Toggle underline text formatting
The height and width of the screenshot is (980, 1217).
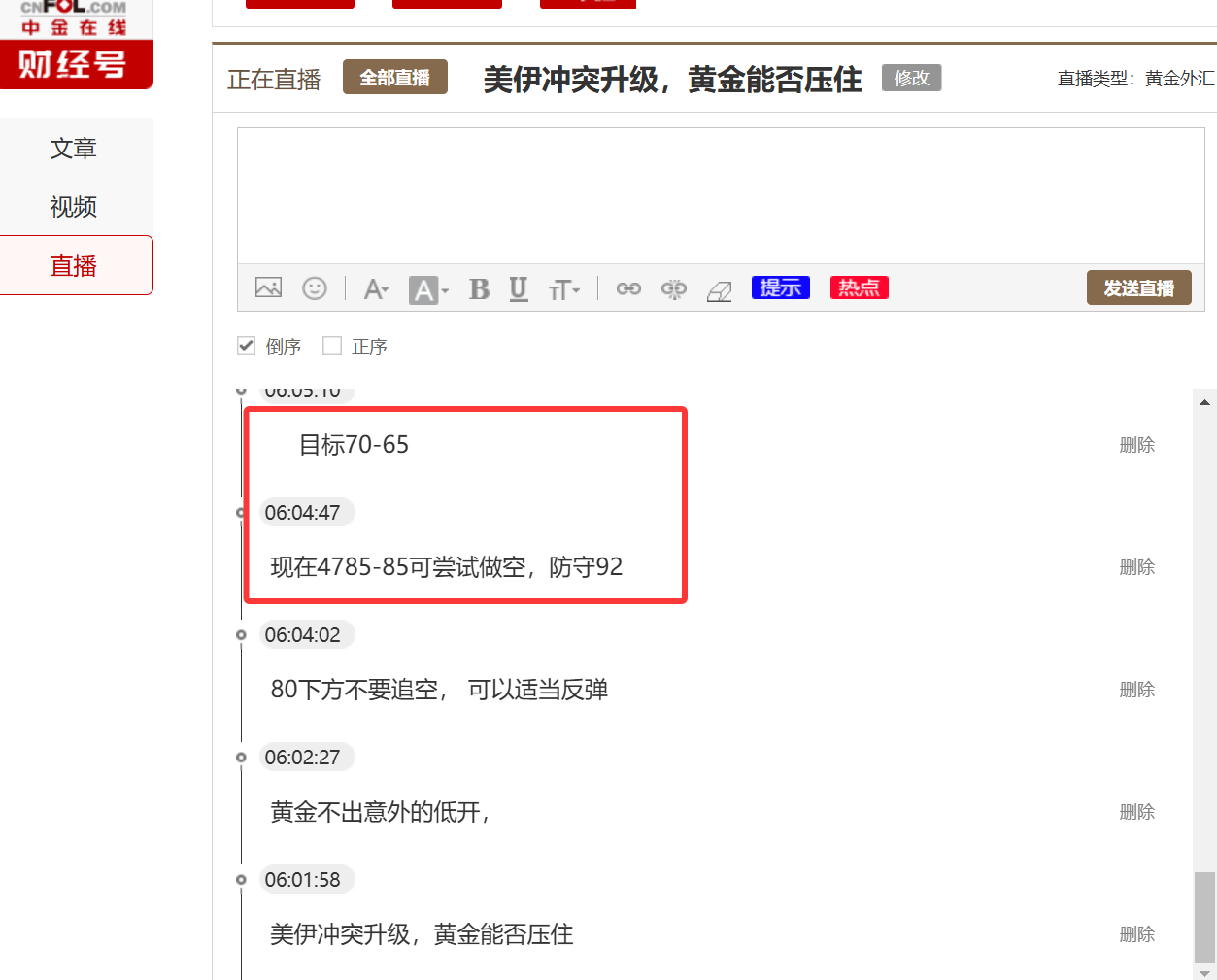(x=519, y=288)
